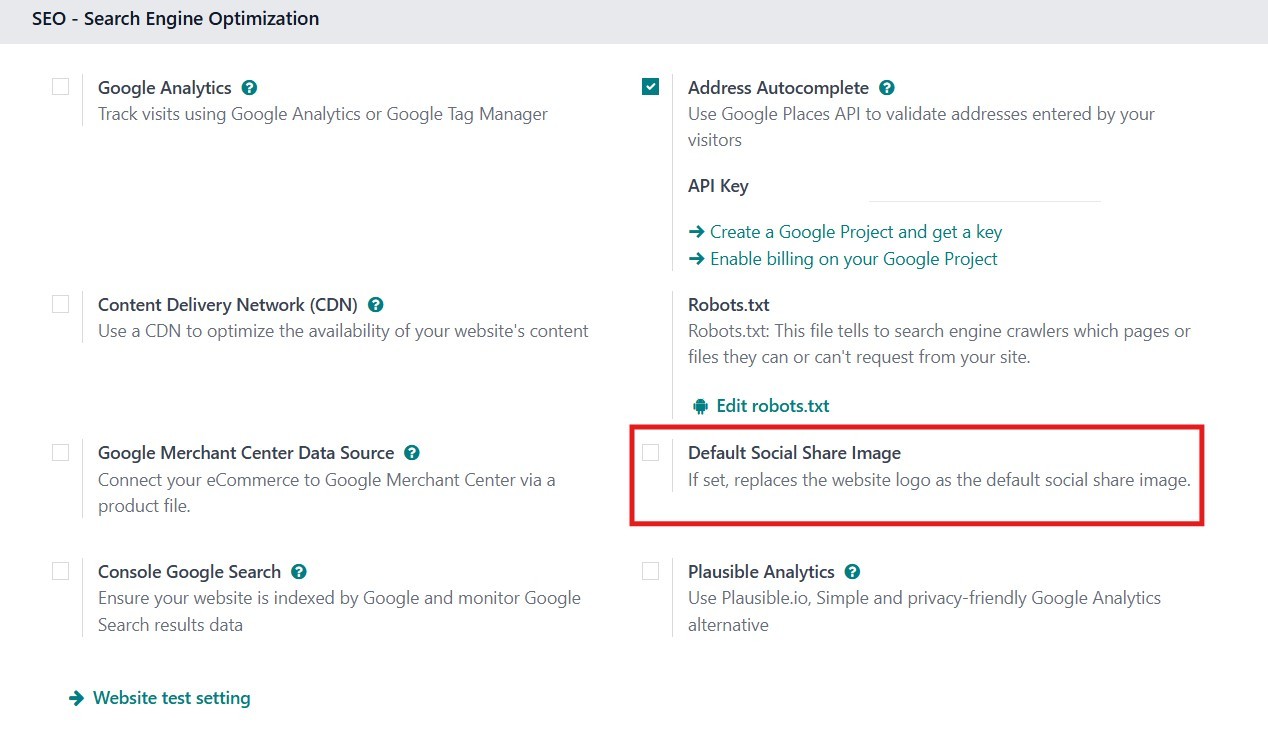The image size is (1268, 745).
Task: Check the Console Google Search option
Action: tap(61, 571)
